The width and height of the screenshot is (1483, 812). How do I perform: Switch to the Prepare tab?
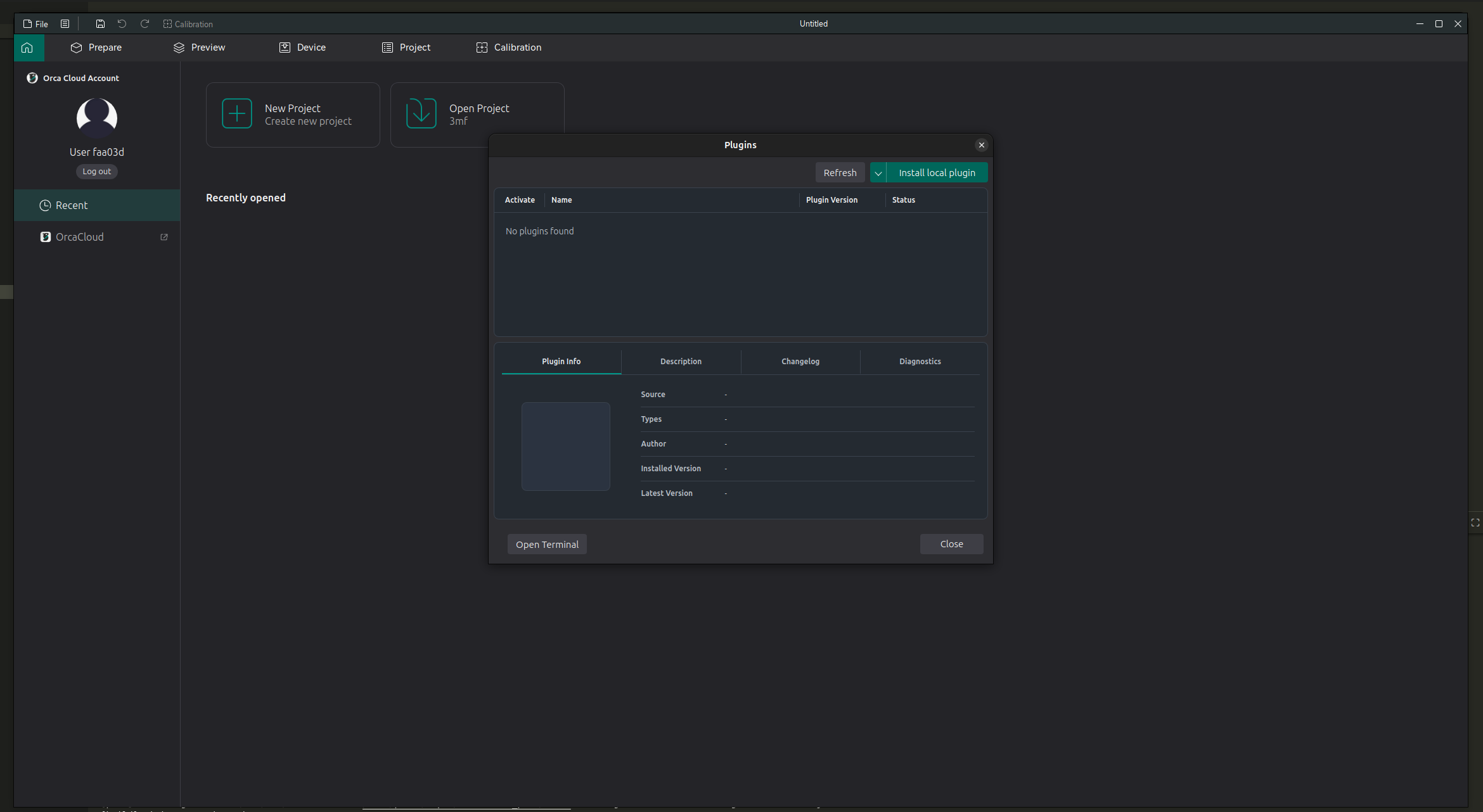(96, 48)
